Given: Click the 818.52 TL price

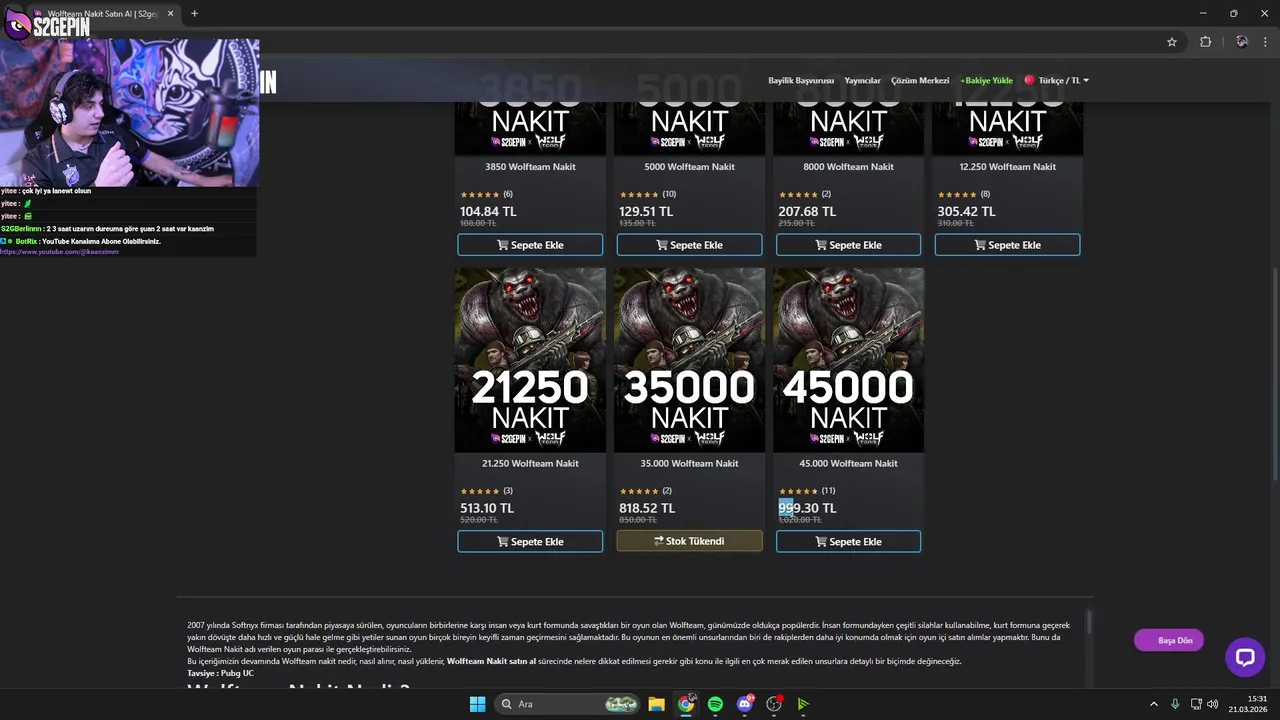Looking at the screenshot, I should [647, 508].
